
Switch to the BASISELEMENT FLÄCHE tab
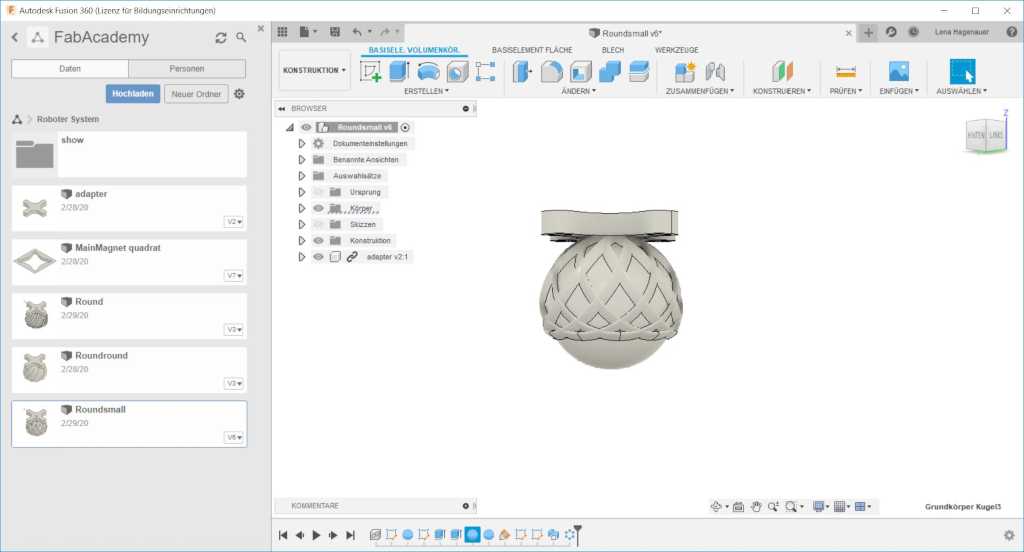pos(532,50)
